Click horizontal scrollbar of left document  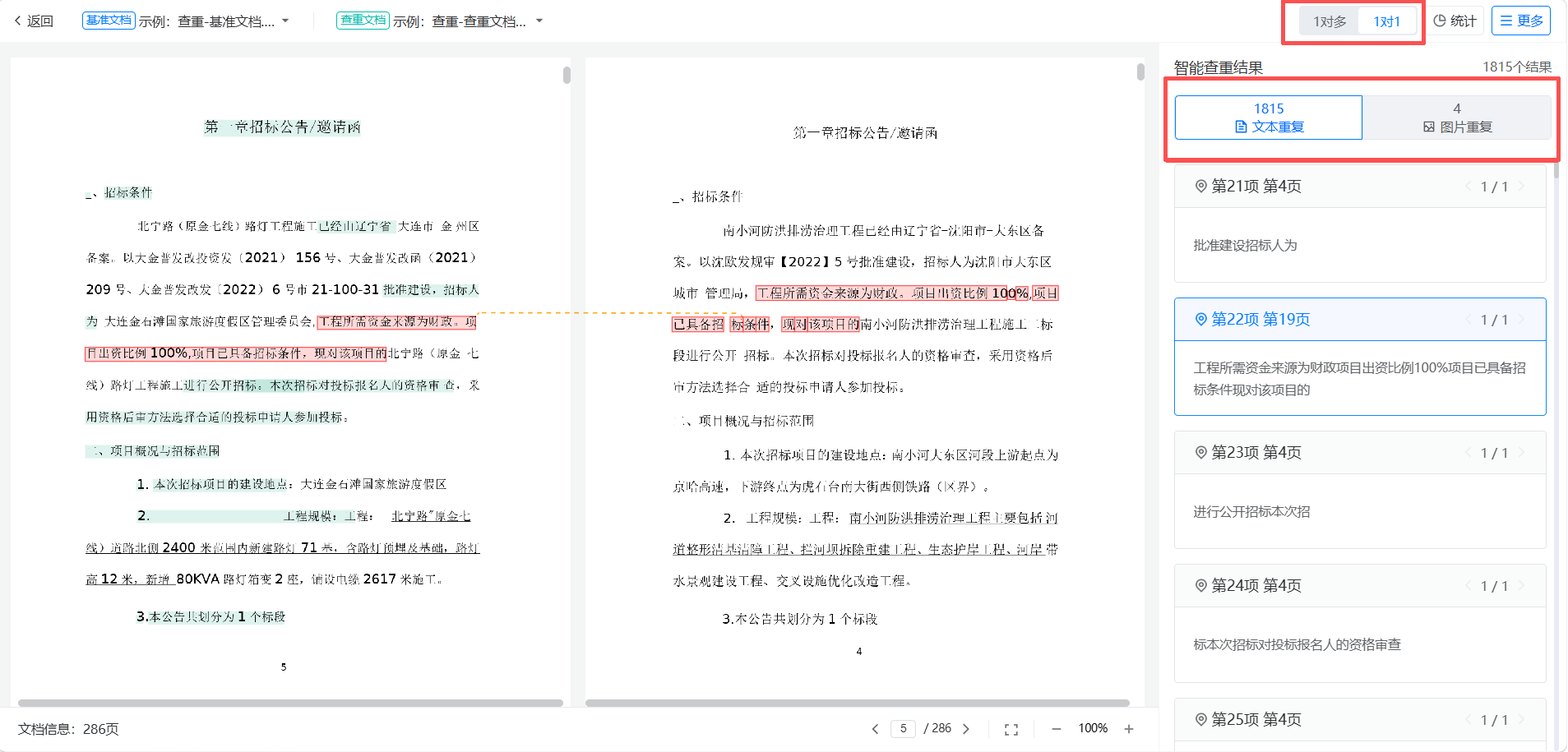click(290, 704)
